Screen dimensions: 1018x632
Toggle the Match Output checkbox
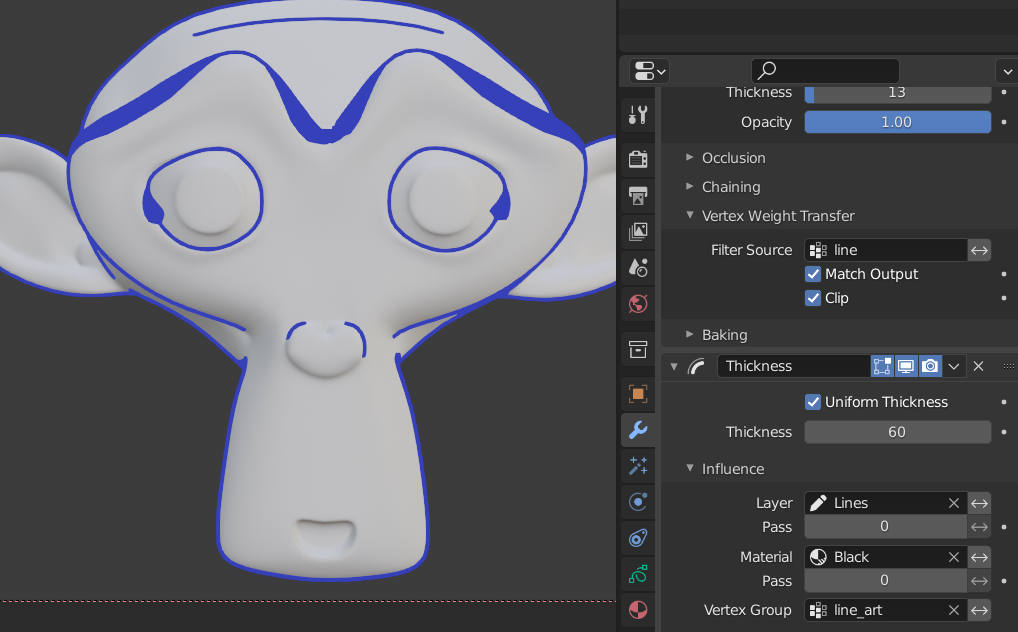coord(813,274)
